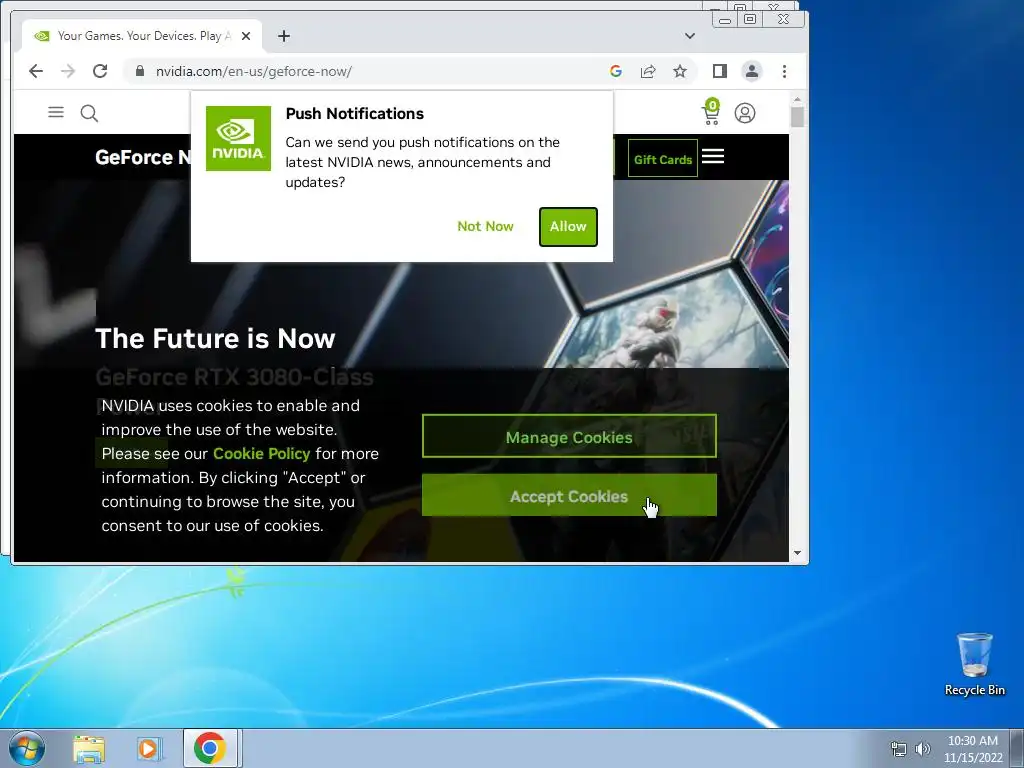Viewport: 1024px width, 768px height.
Task: Decline push notifications with Not Now
Action: [485, 227]
